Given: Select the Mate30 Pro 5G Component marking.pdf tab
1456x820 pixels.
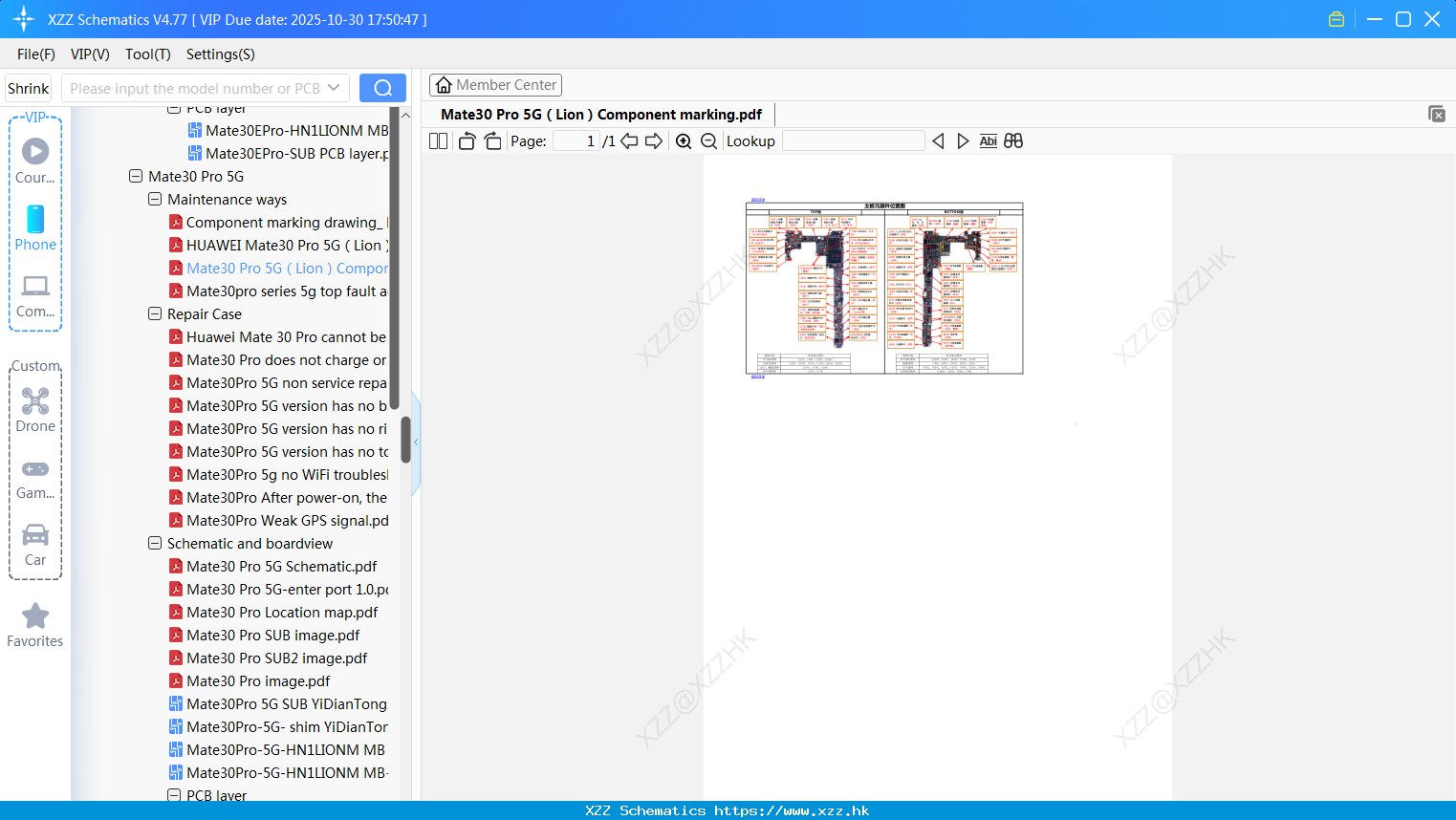Looking at the screenshot, I should pos(601,115).
